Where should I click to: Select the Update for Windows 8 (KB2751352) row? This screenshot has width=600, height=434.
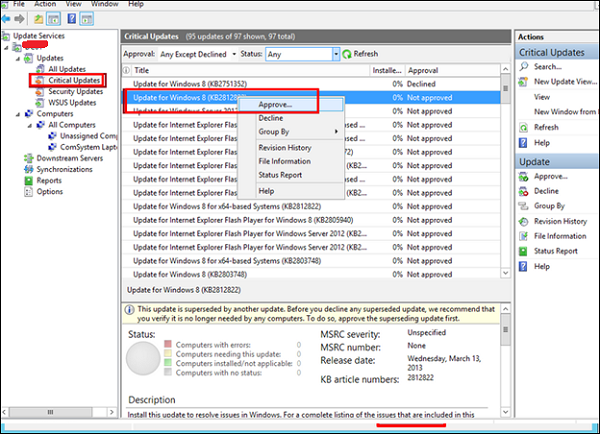pos(250,85)
